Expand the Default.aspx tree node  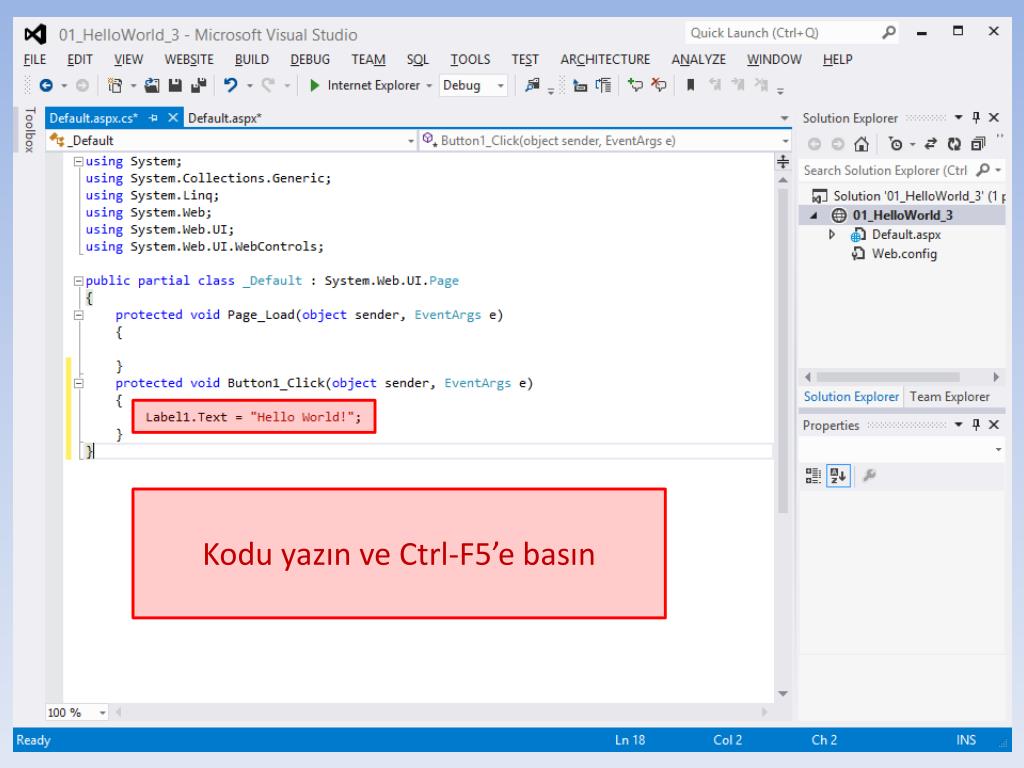point(831,234)
